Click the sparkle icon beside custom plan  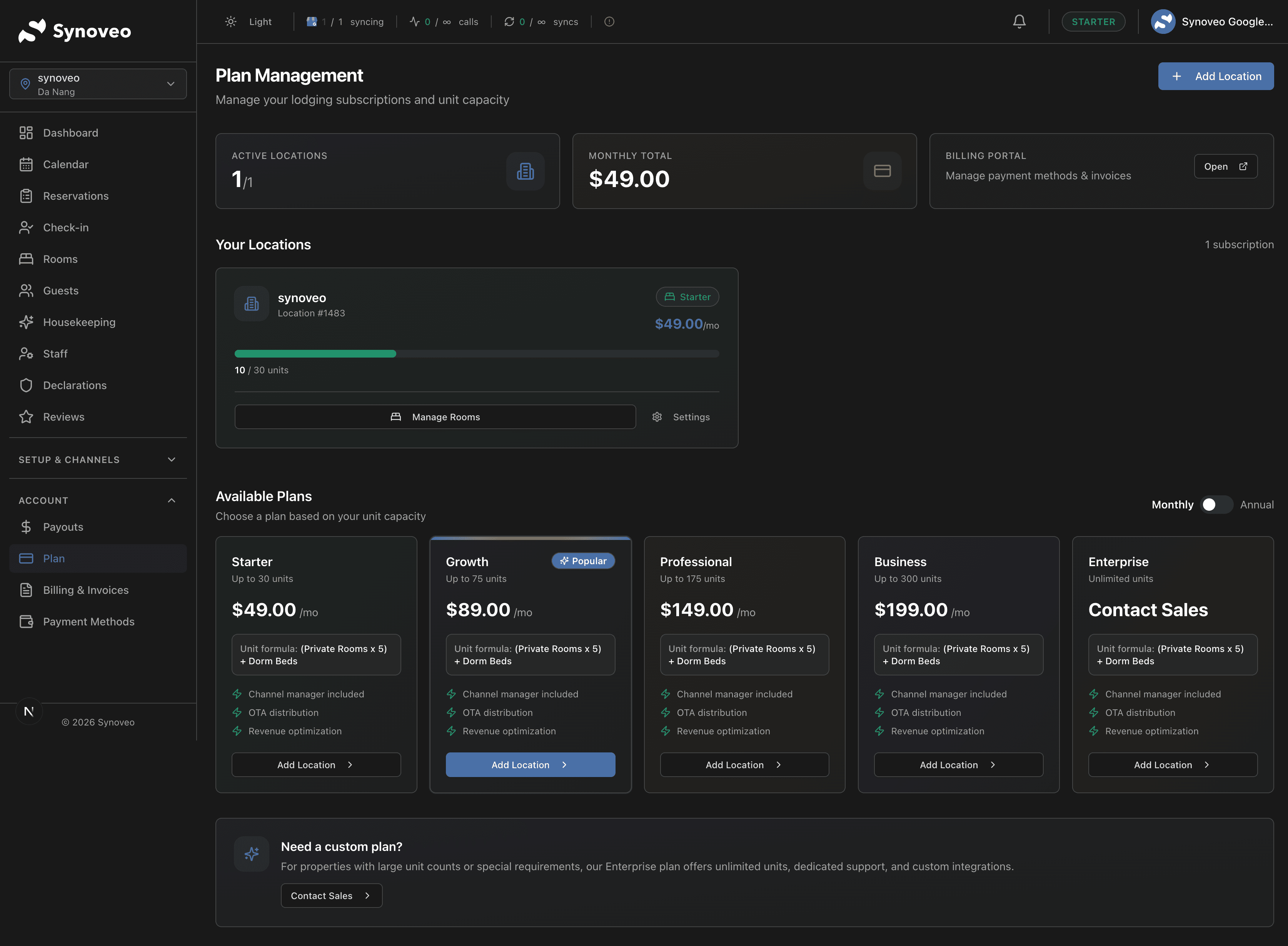(251, 854)
